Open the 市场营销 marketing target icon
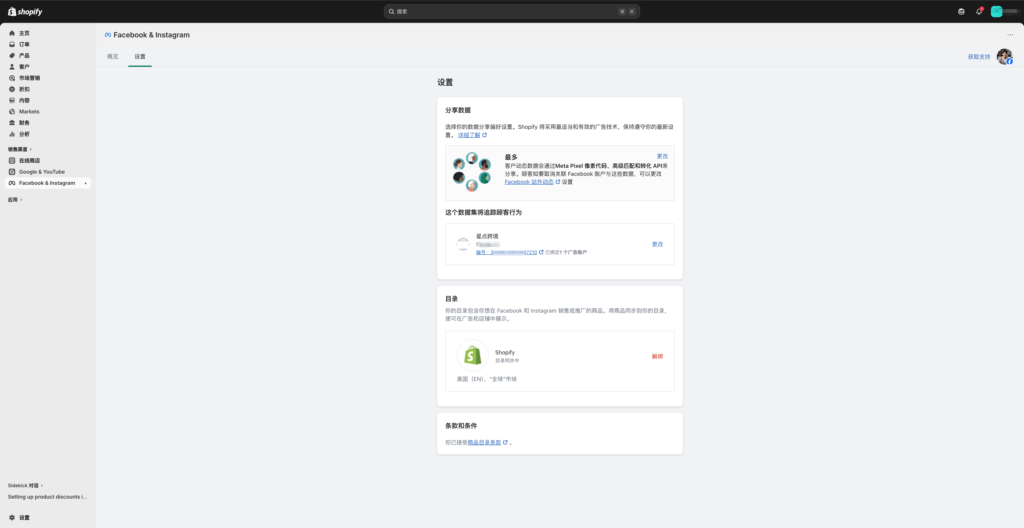The height and width of the screenshot is (528, 1024). click(x=12, y=78)
